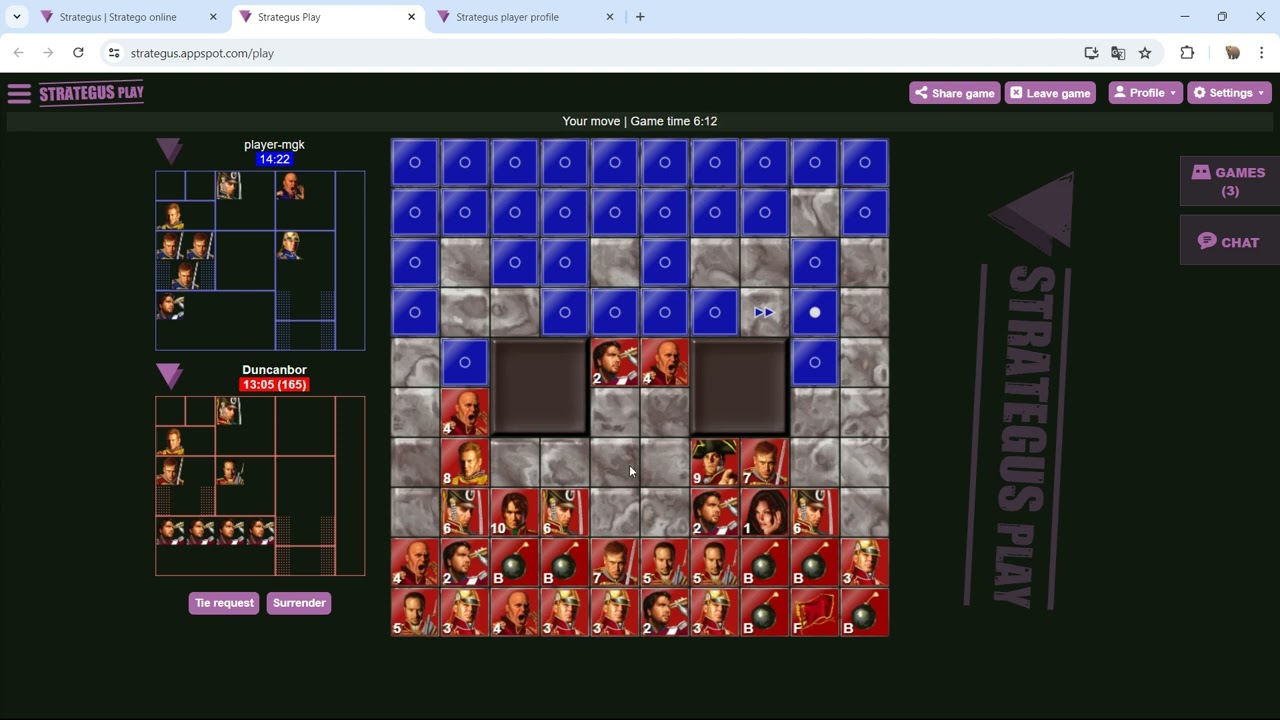Click the Your move game time status
The image size is (1280, 720).
640,121
